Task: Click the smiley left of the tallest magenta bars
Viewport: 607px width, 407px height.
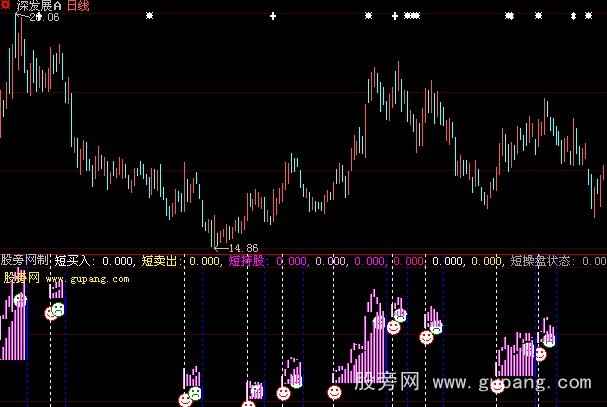Action: [333, 393]
